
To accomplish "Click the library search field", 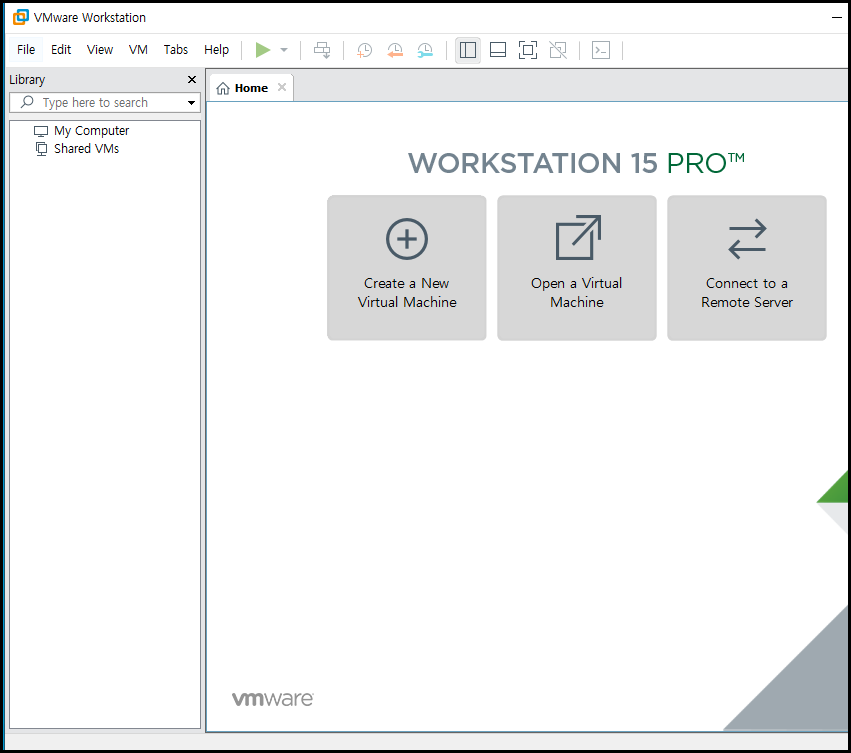I will (x=105, y=103).
